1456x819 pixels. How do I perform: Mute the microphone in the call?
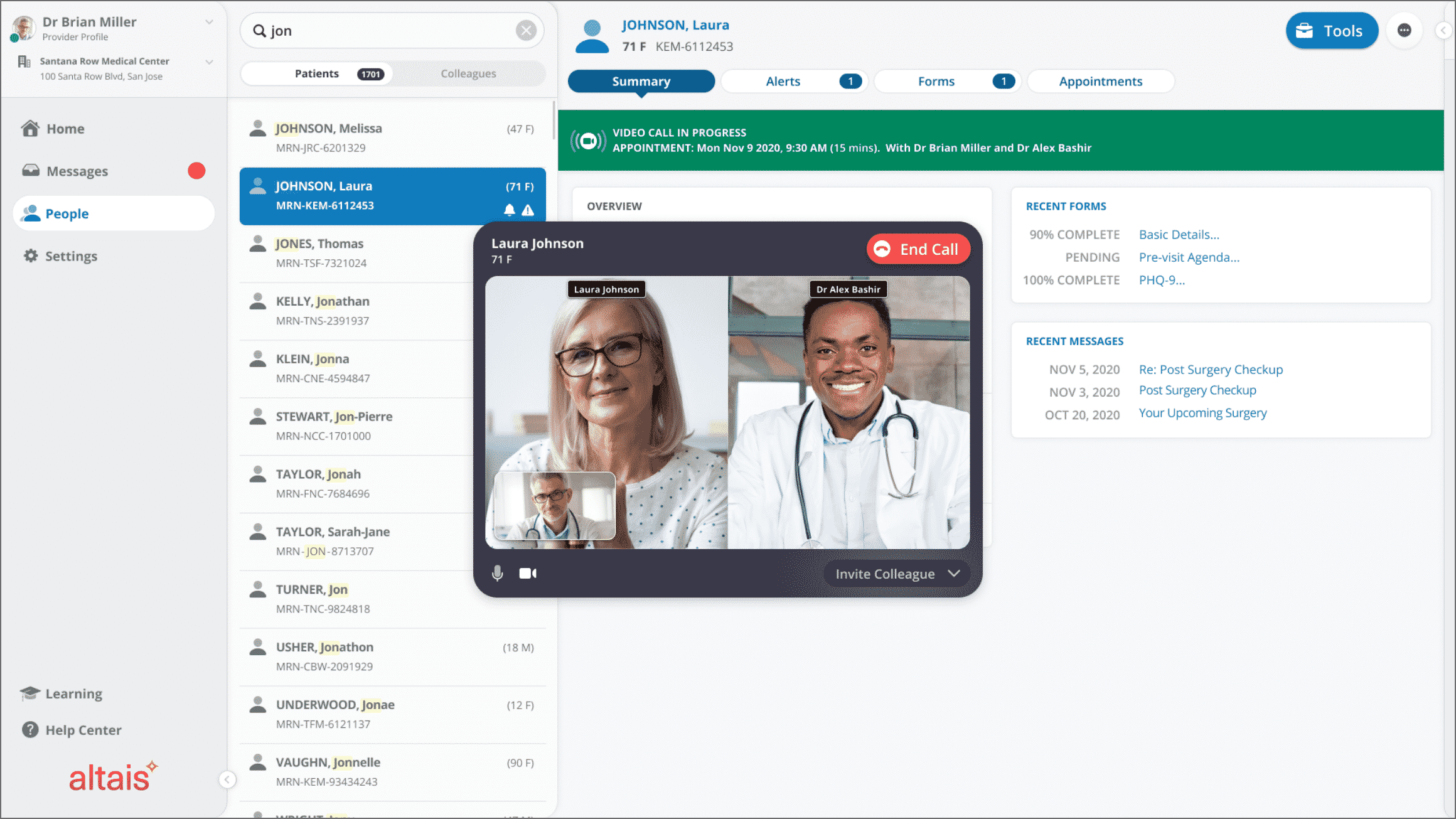coord(498,574)
